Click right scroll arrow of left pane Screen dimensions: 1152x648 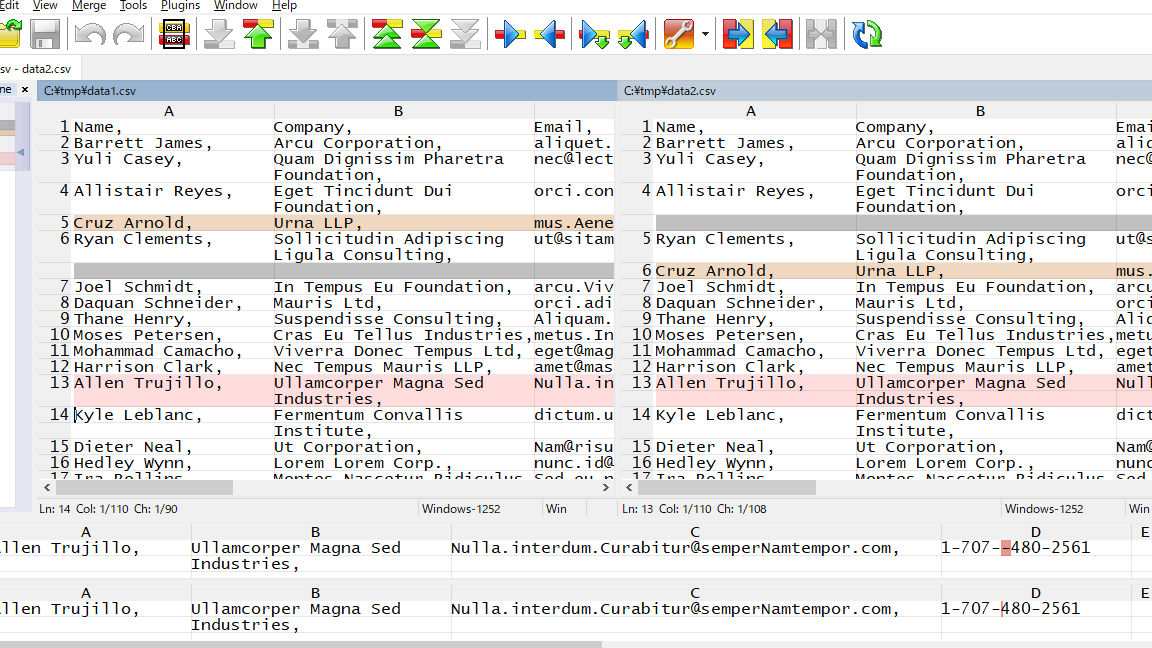click(606, 487)
